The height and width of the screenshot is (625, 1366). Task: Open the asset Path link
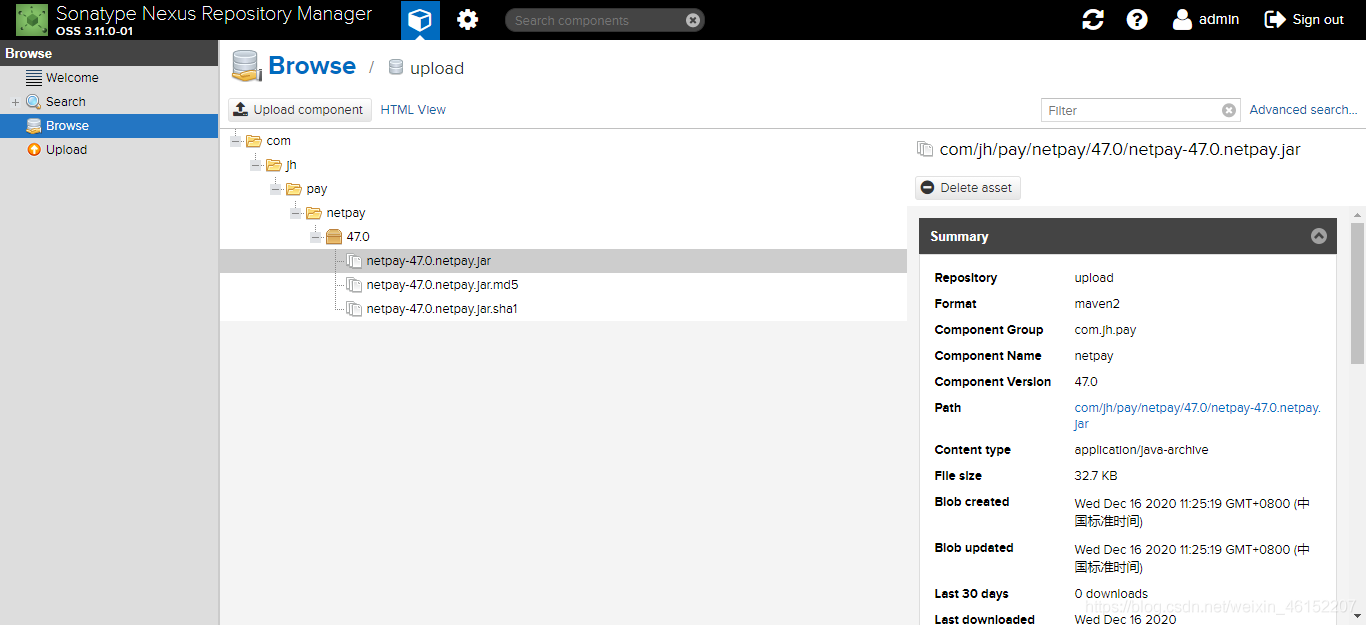1197,416
